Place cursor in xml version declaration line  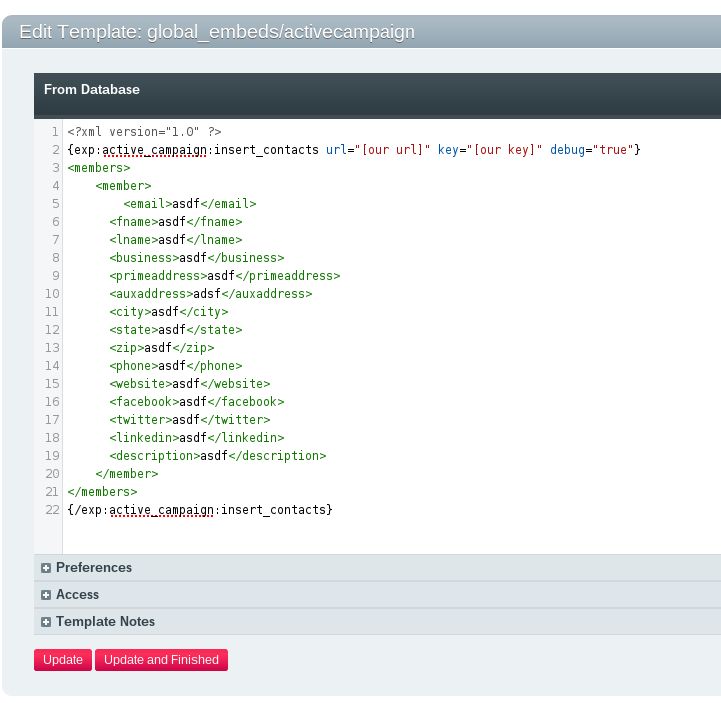144,132
